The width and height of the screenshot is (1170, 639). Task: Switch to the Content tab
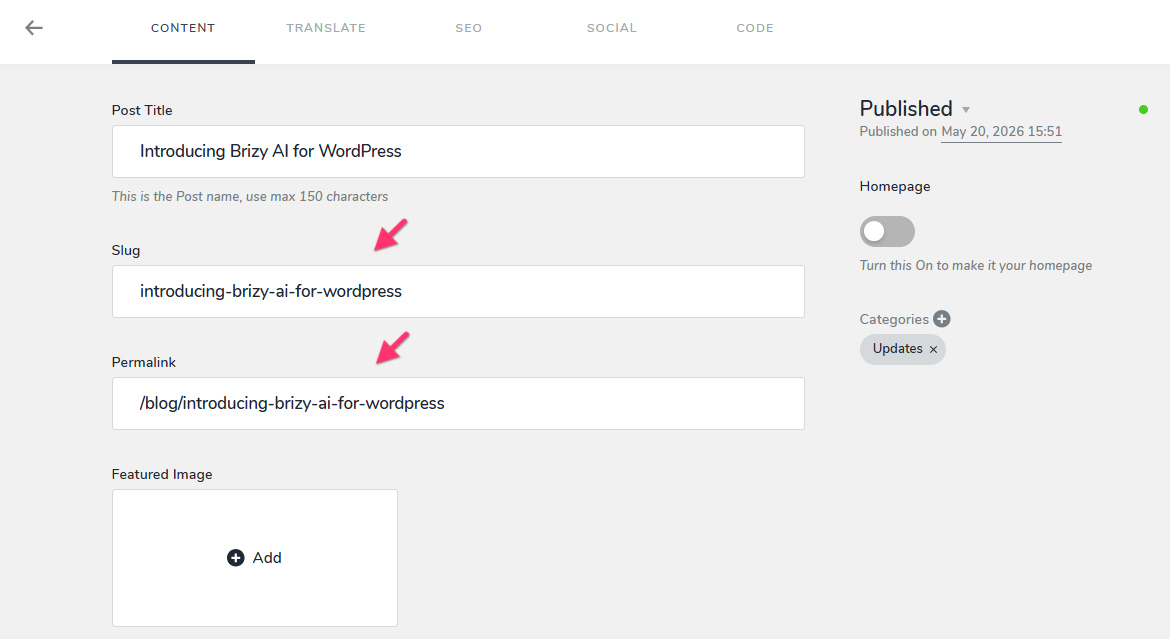(x=183, y=28)
